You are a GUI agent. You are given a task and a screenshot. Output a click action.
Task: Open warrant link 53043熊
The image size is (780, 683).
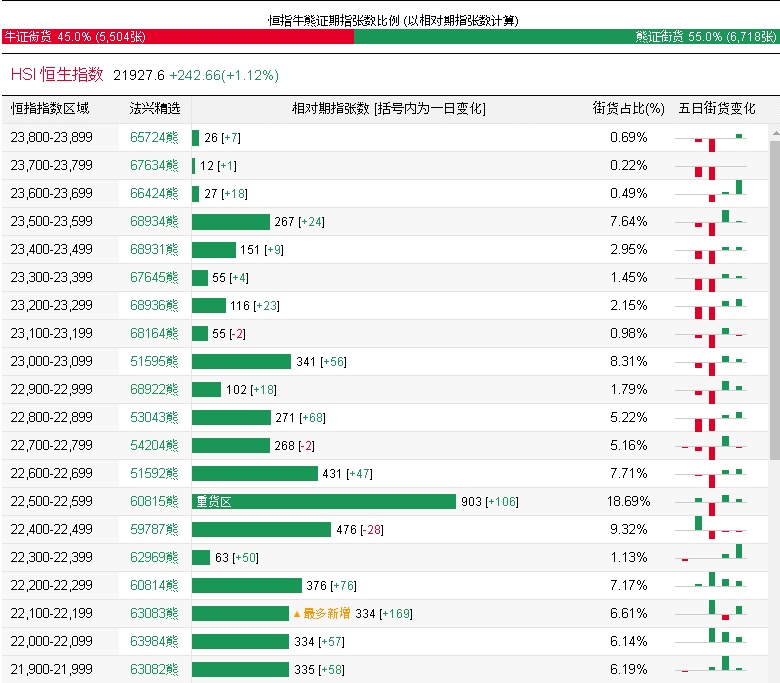[154, 417]
